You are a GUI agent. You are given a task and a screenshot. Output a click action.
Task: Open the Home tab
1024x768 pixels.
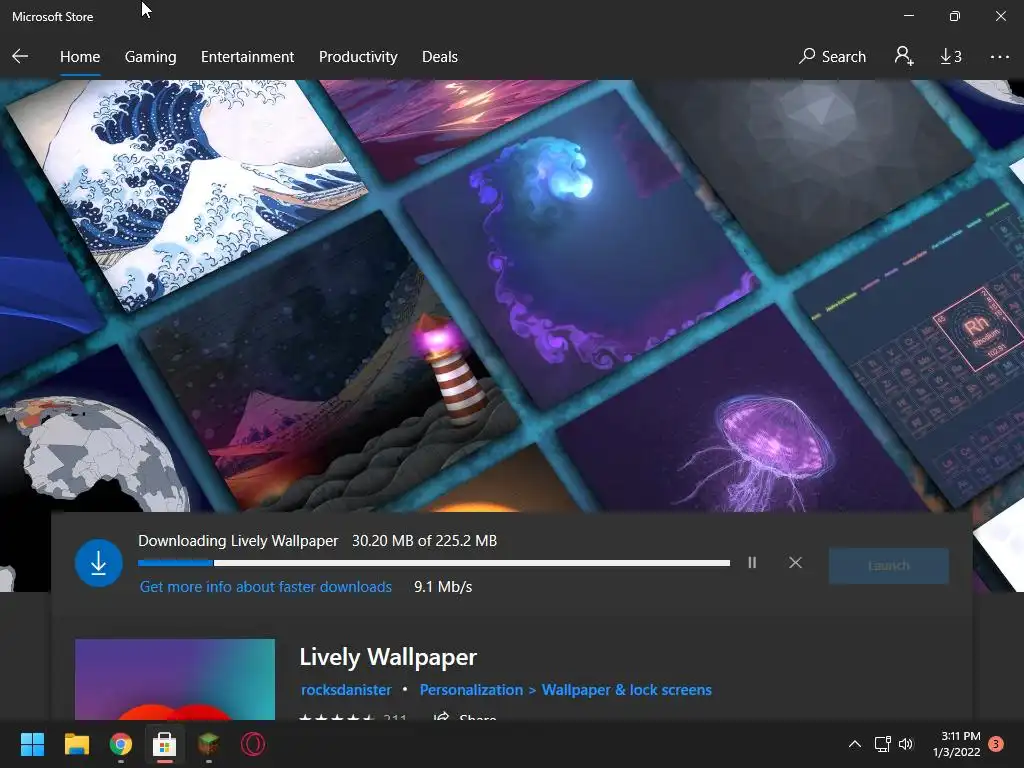coord(80,57)
